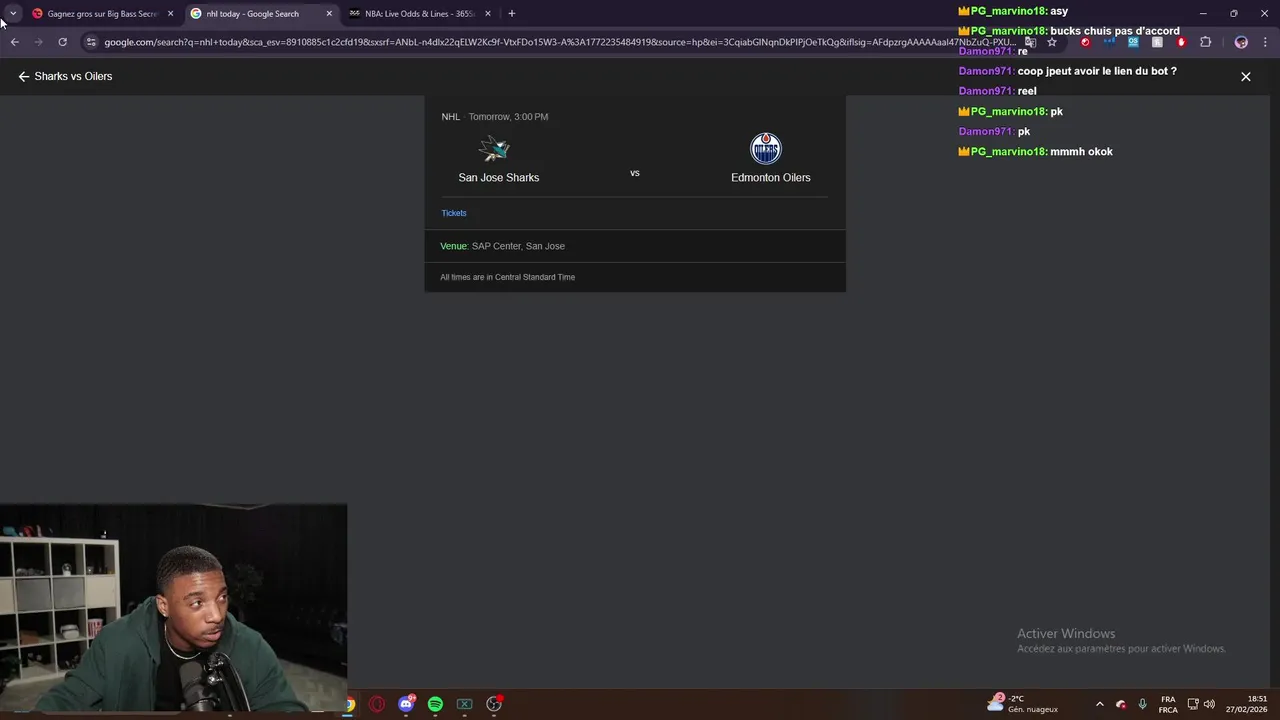Switch FRA keyboard language indicator
The image size is (1280, 720).
[1168, 704]
